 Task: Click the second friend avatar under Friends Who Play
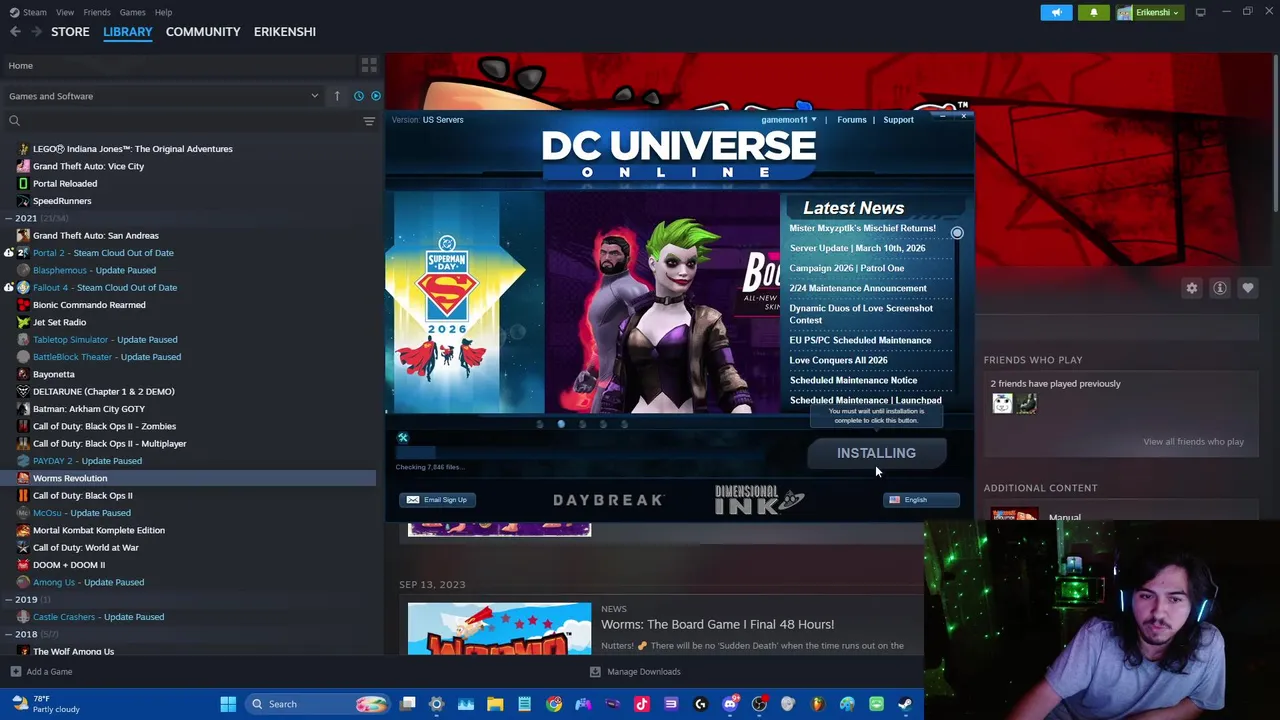tap(1027, 403)
